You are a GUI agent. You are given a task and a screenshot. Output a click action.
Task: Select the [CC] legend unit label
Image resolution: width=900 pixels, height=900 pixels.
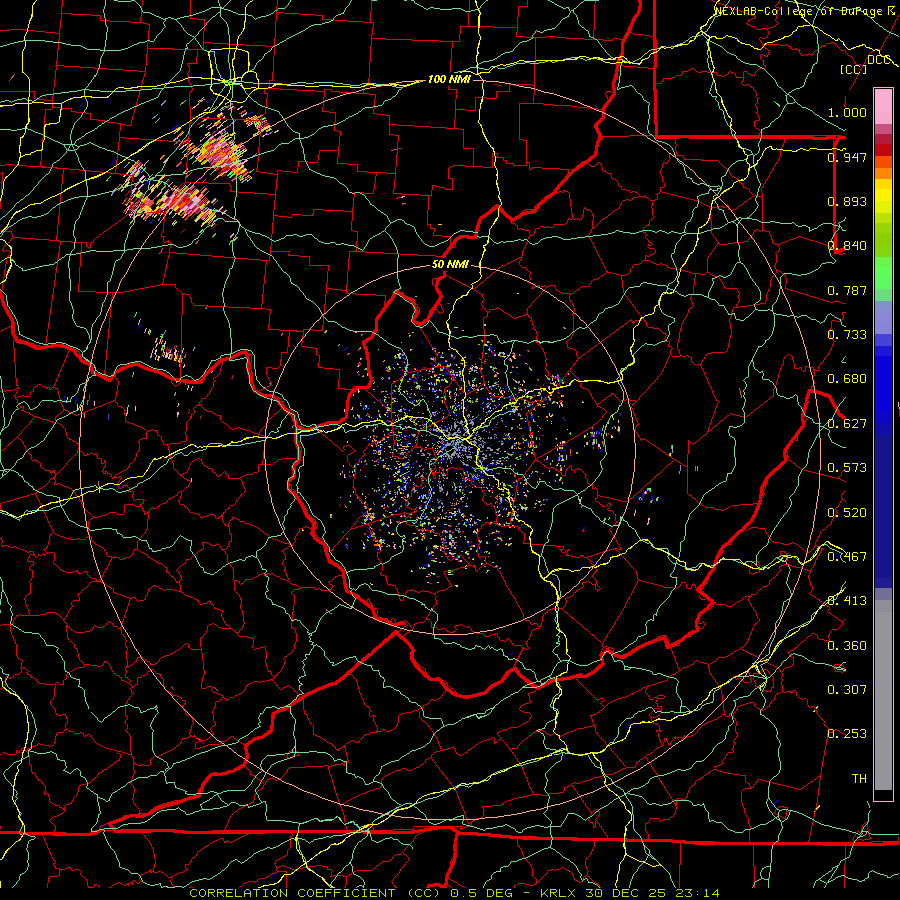[854, 69]
